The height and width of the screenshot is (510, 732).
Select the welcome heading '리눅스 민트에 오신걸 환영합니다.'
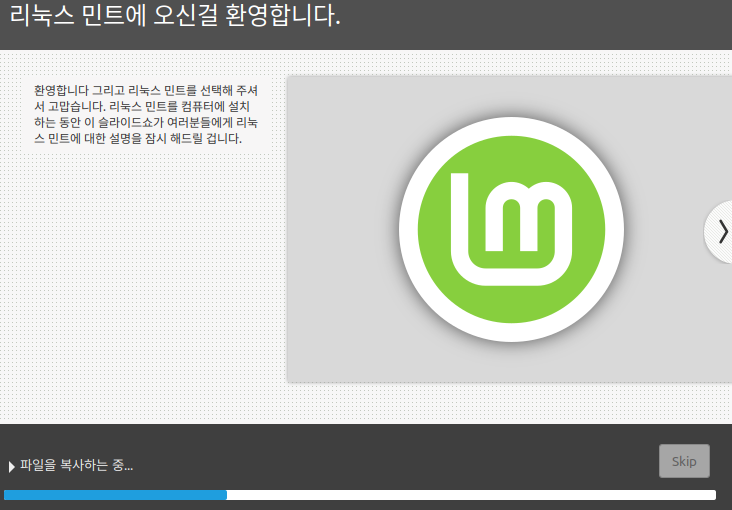point(175,15)
